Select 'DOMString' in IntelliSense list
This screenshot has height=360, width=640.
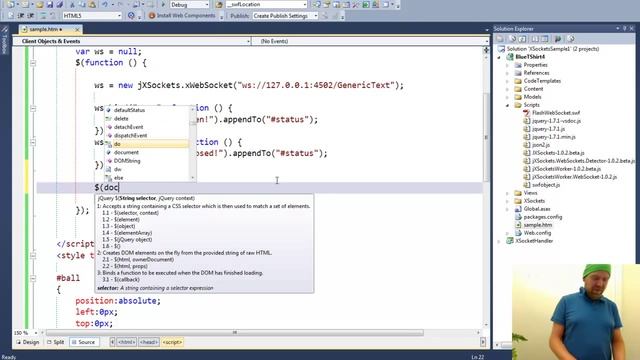[127, 161]
